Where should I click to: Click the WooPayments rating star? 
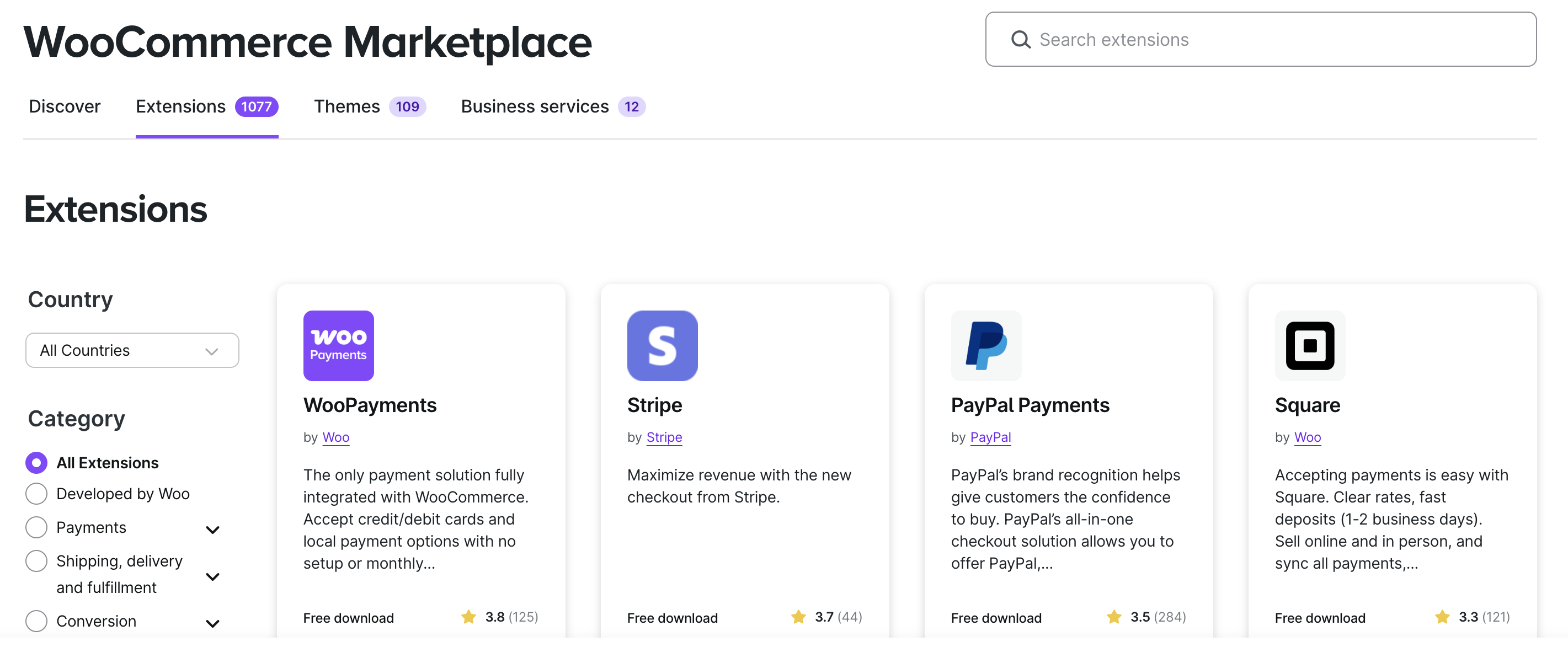[x=469, y=617]
